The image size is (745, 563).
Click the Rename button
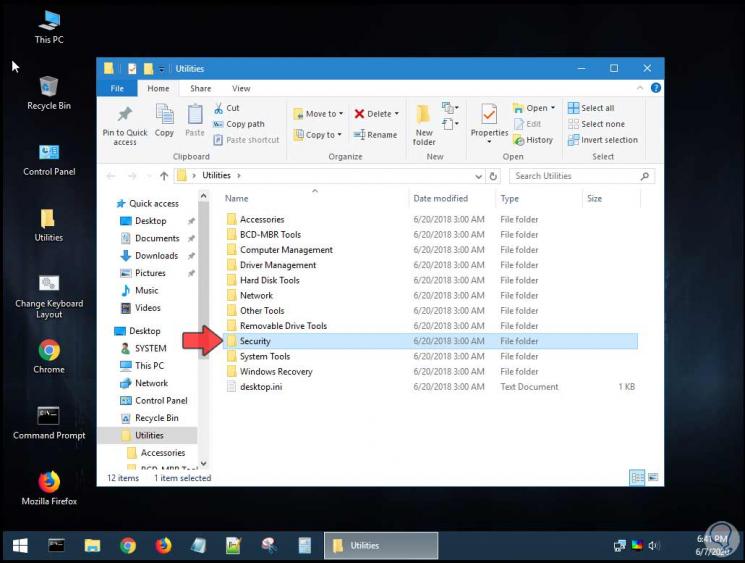click(375, 135)
